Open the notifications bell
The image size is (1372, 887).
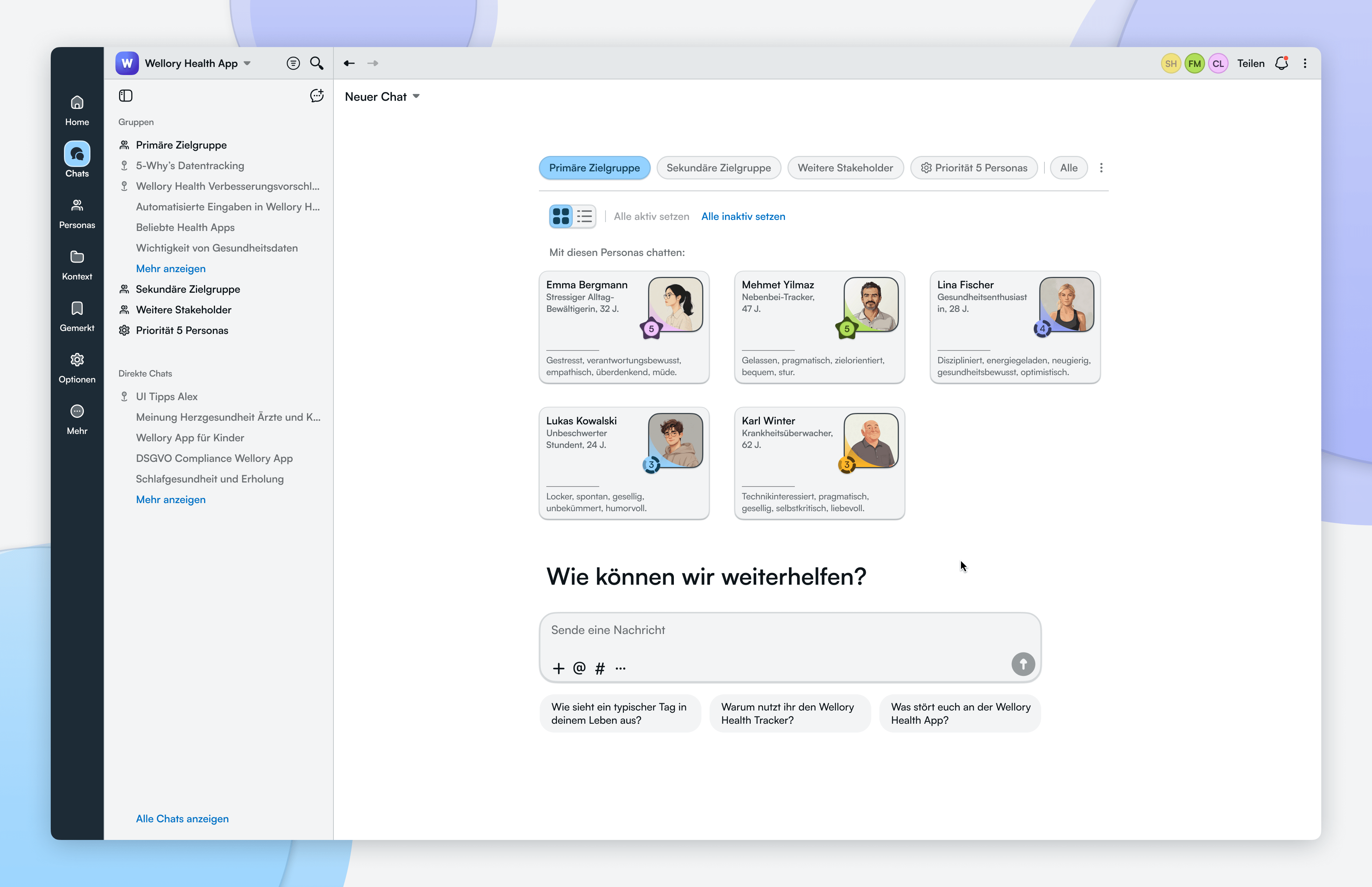(x=1282, y=63)
